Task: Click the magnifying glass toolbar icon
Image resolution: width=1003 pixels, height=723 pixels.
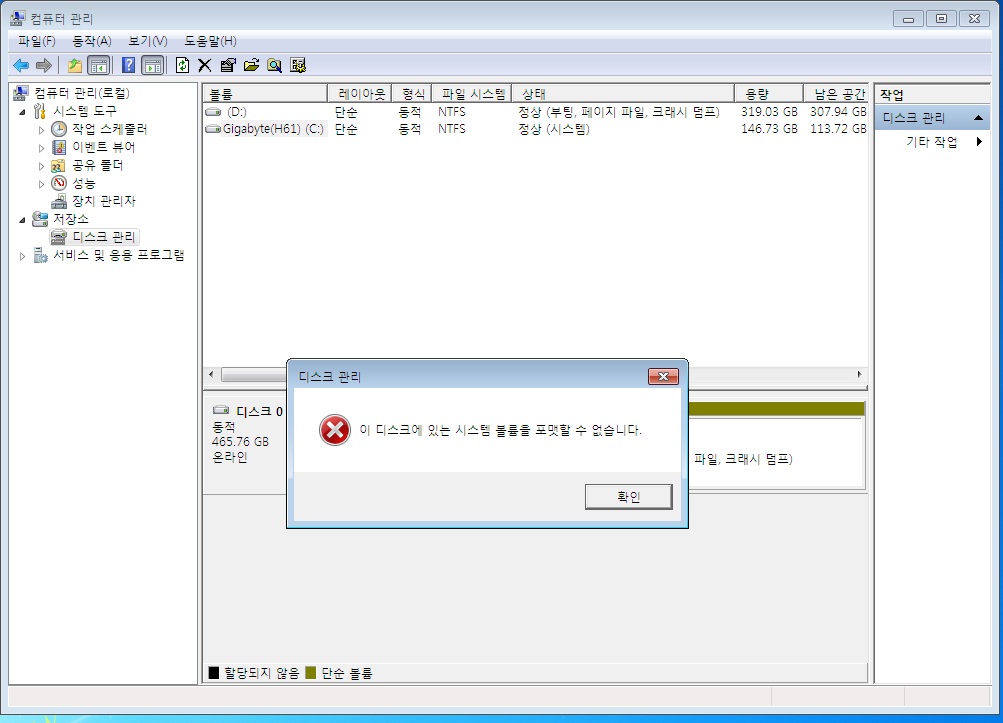Action: pyautogui.click(x=274, y=66)
